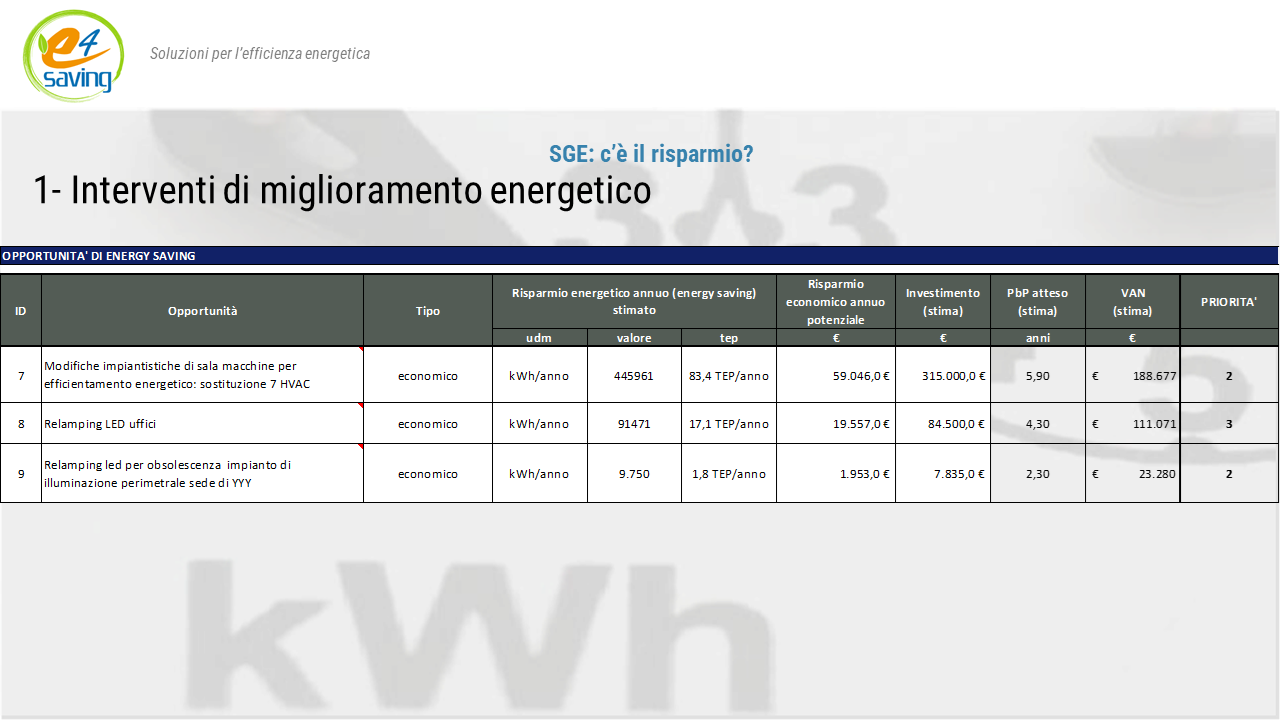This screenshot has height=720, width=1280.
Task: Click 'economico' in the row 9 perimetrale line
Action: click(428, 474)
